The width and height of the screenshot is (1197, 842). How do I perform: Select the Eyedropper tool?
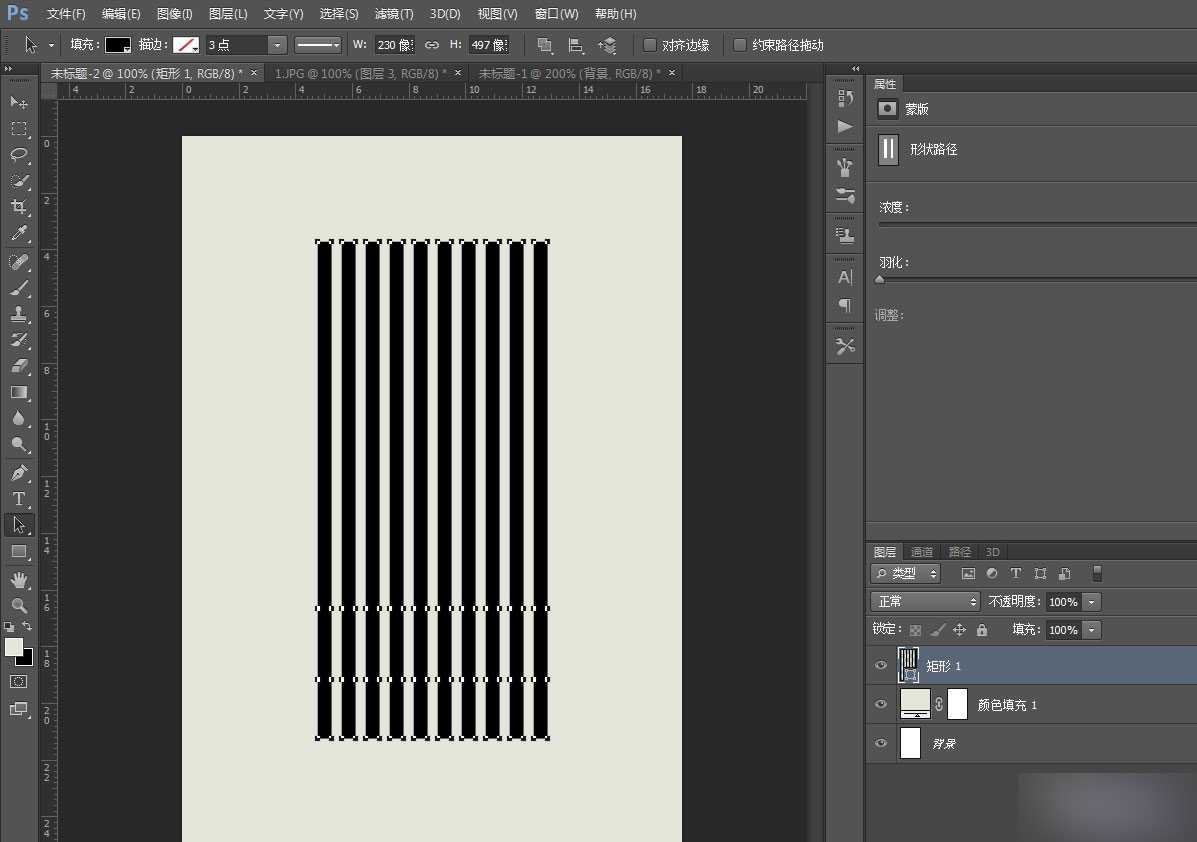point(19,234)
